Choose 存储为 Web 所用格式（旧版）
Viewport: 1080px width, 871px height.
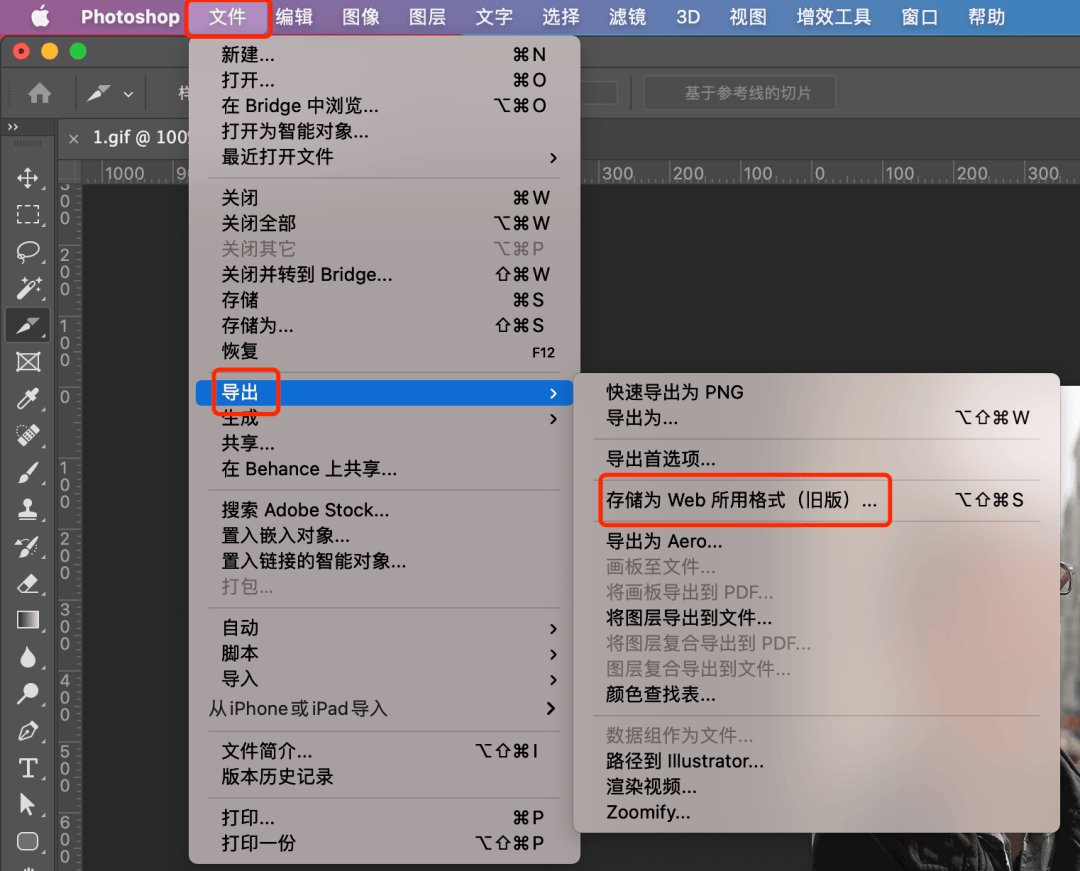(816, 500)
